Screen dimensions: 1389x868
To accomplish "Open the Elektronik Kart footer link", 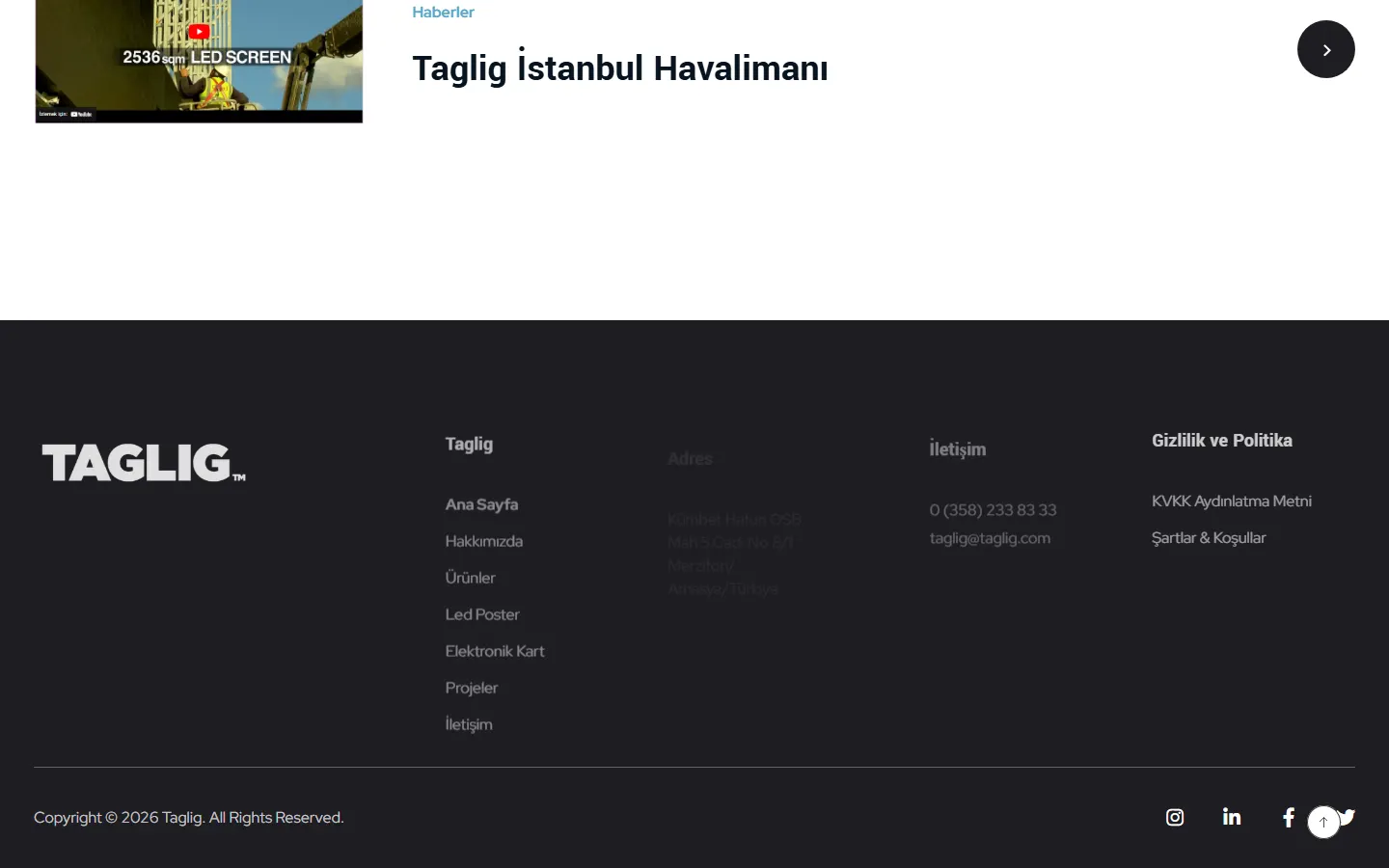I will pos(495,651).
